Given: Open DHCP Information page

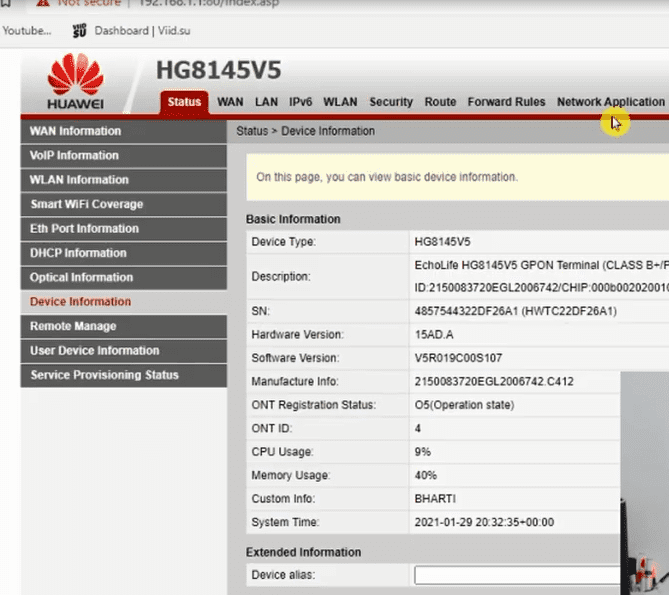Looking at the screenshot, I should point(124,253).
